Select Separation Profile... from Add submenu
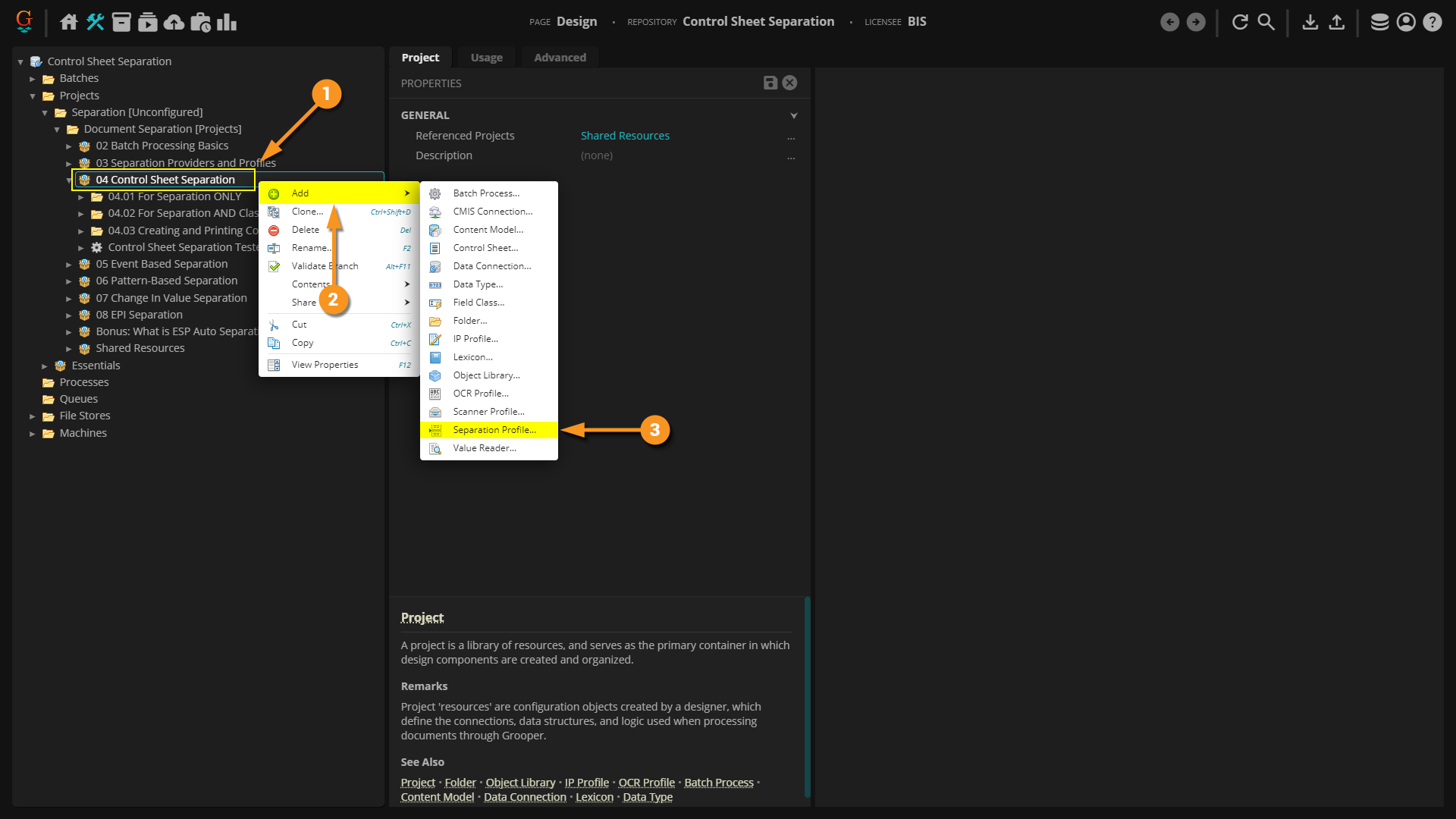This screenshot has width=1456, height=819. 494,430
